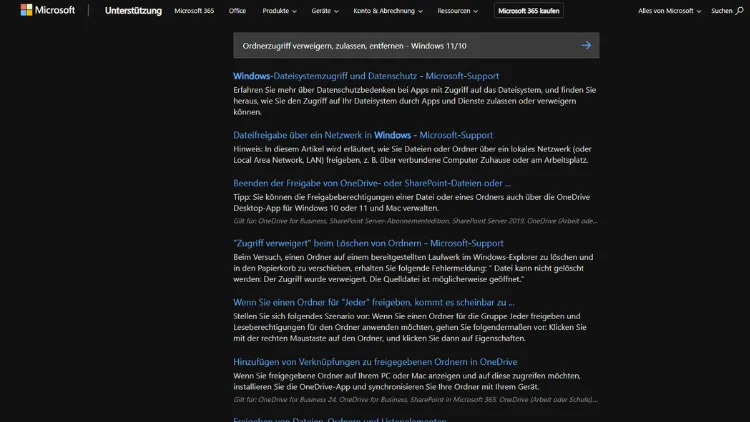Click the description starting "Beim Versuch, einen Ordner"

(x=413, y=268)
